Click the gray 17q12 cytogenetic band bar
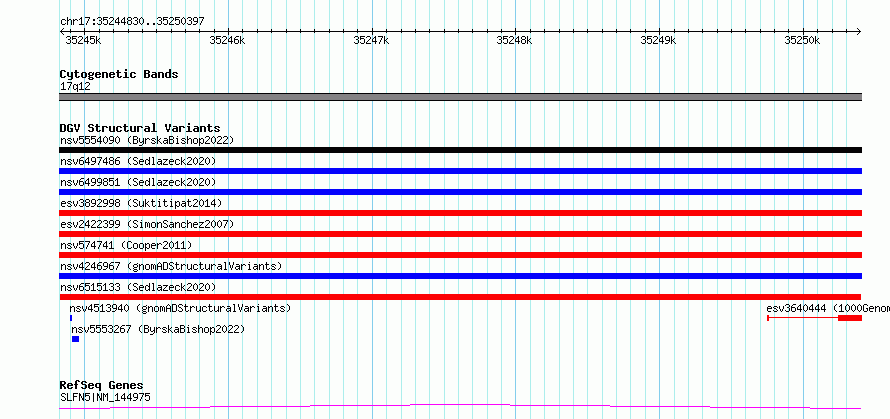Image resolution: width=890 pixels, height=419 pixels. coord(460,97)
